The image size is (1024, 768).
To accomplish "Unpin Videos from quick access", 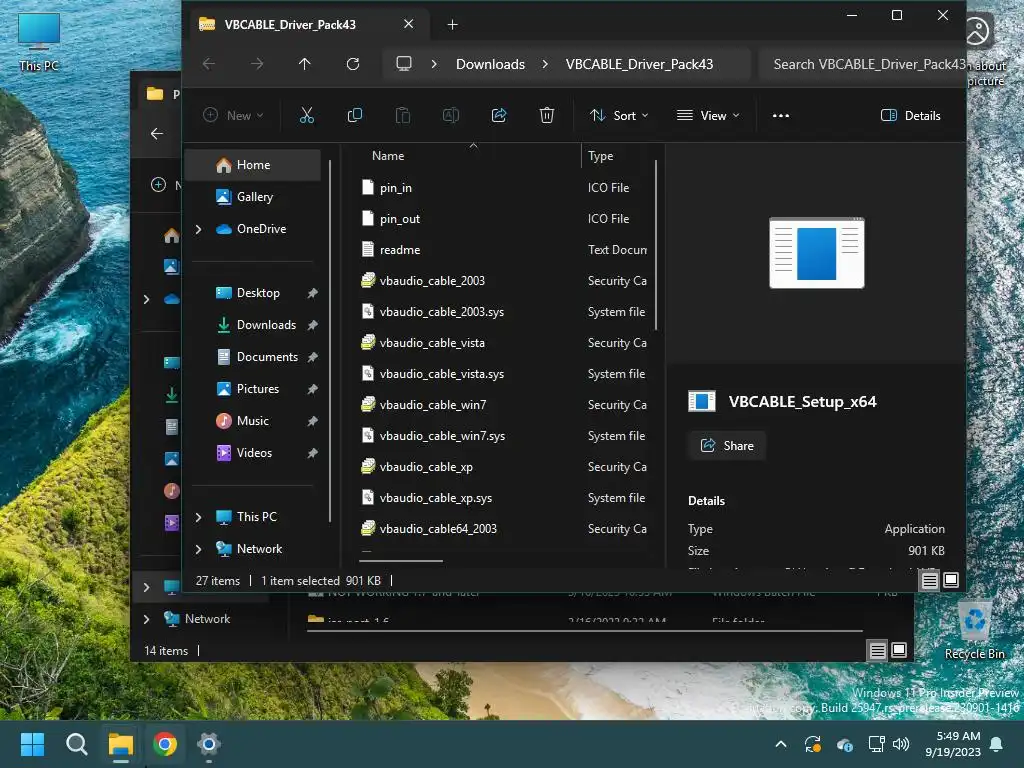I will 313,453.
